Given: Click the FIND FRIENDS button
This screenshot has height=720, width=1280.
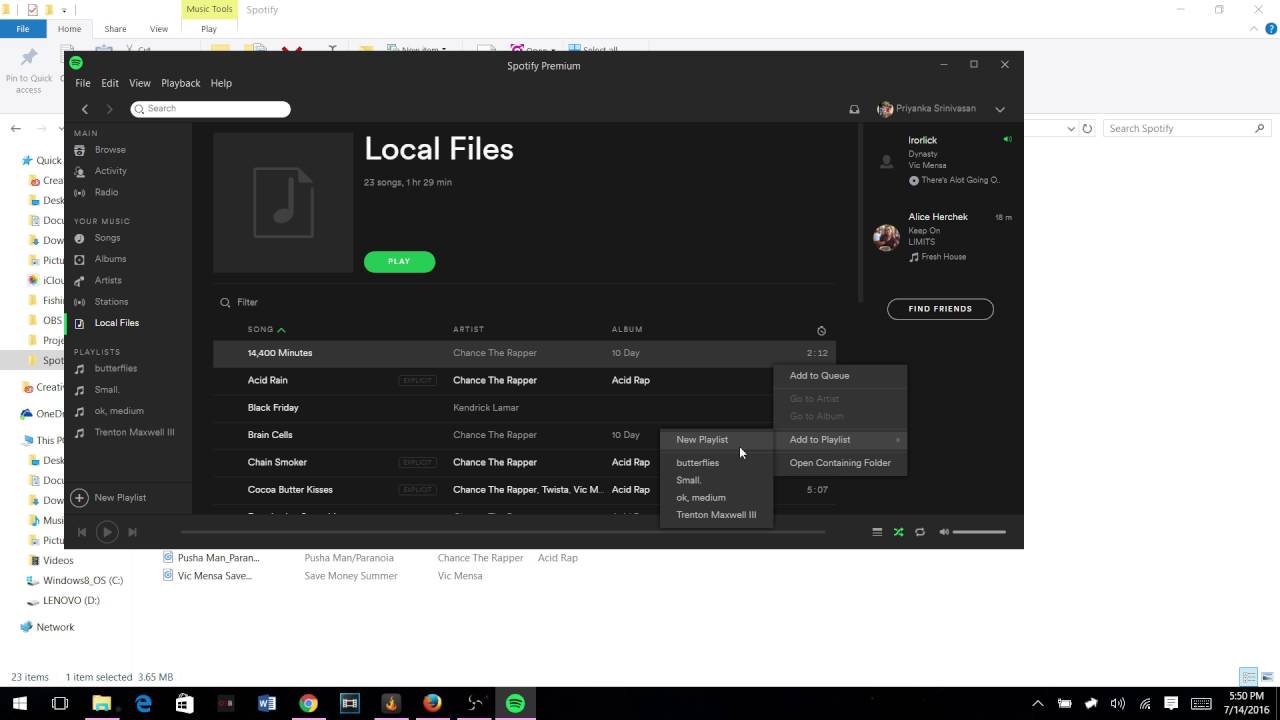Looking at the screenshot, I should coord(940,309).
